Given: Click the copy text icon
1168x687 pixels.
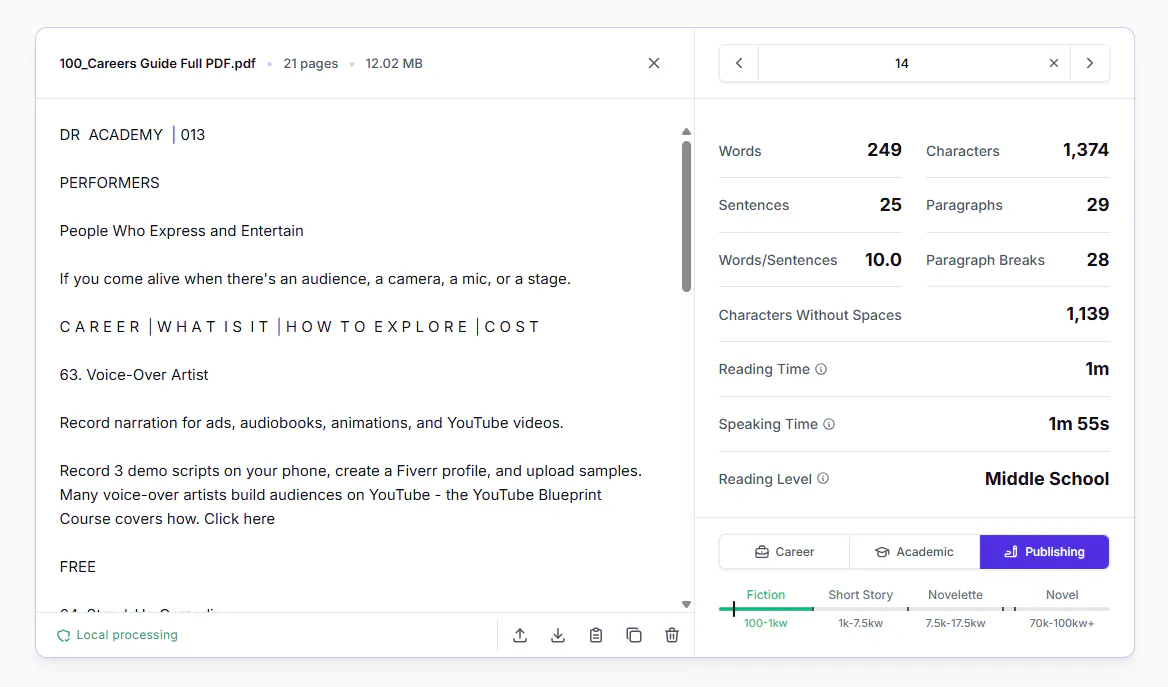Looking at the screenshot, I should pos(634,635).
